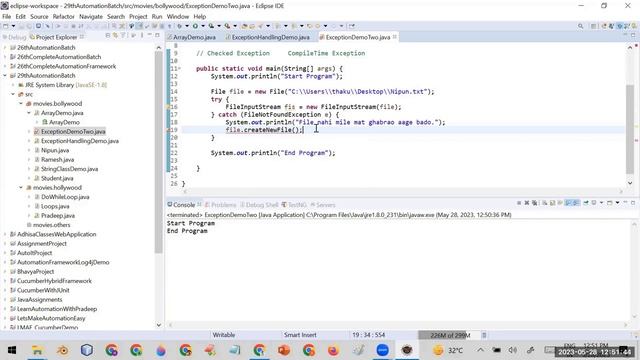Select DoWhileLoop.java in the tree
640x360 pixels.
(61, 197)
